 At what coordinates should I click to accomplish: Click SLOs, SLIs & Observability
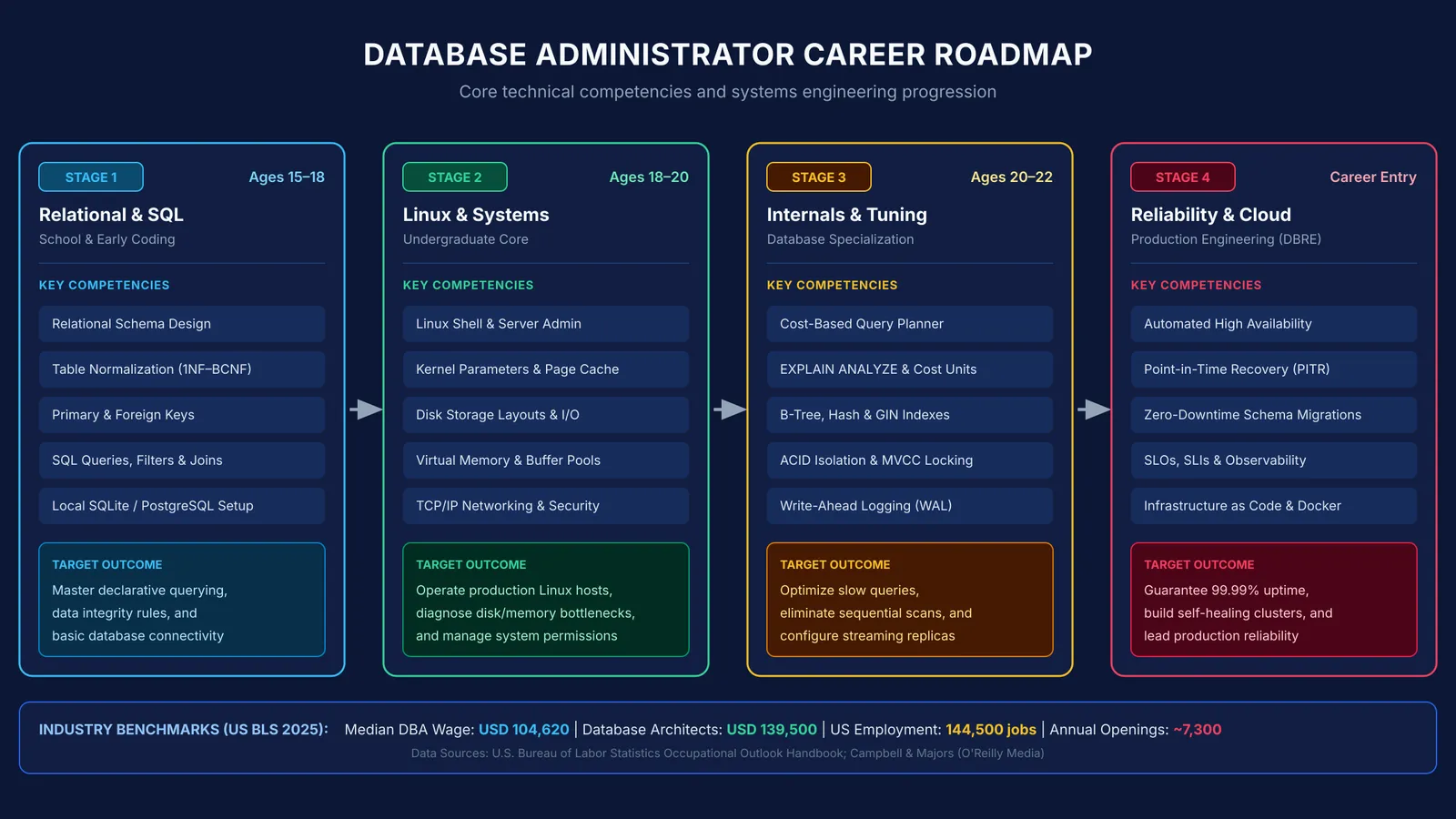1274,460
